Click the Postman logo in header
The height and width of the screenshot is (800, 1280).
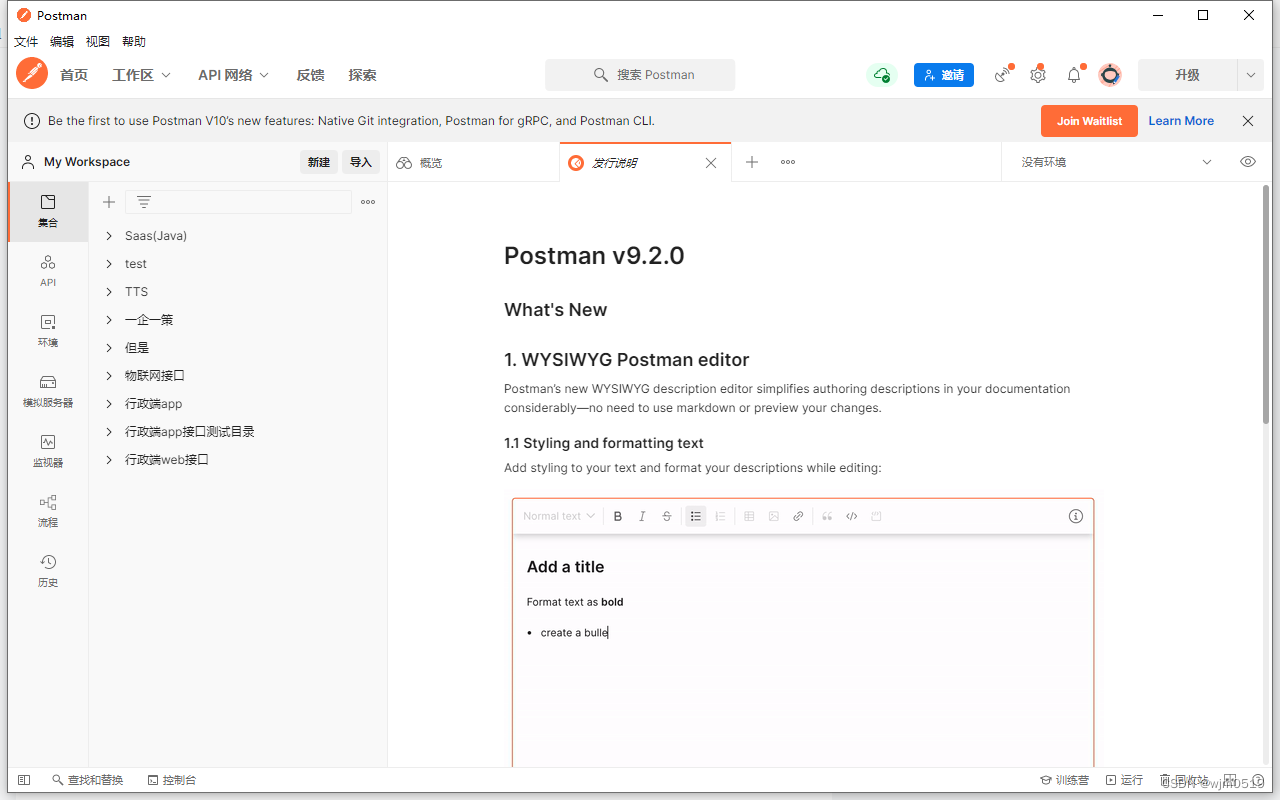coord(32,74)
